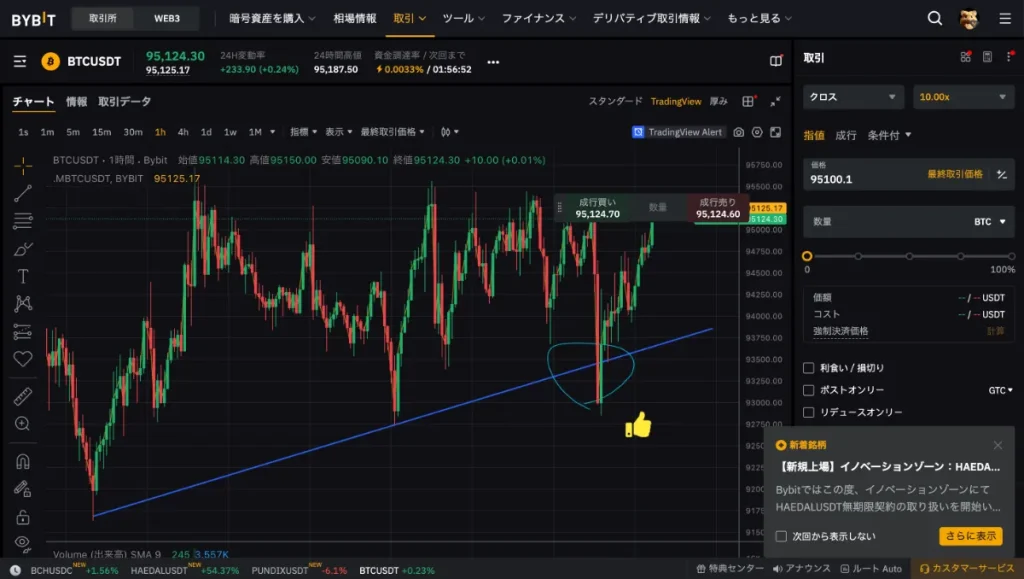Expand the 最終取引価格 chart price dropdown

(x=392, y=132)
